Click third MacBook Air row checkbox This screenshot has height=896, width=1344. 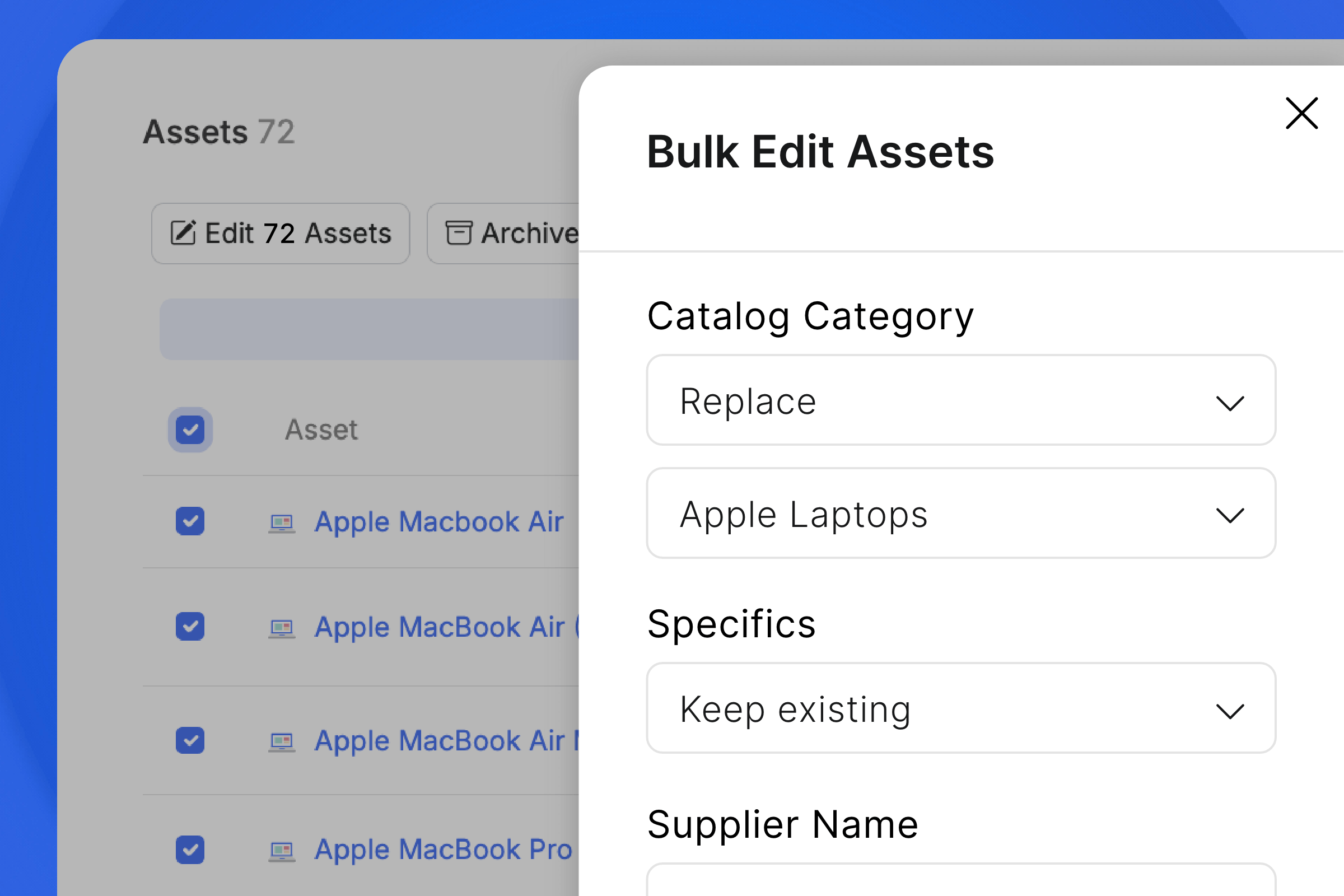coord(190,740)
